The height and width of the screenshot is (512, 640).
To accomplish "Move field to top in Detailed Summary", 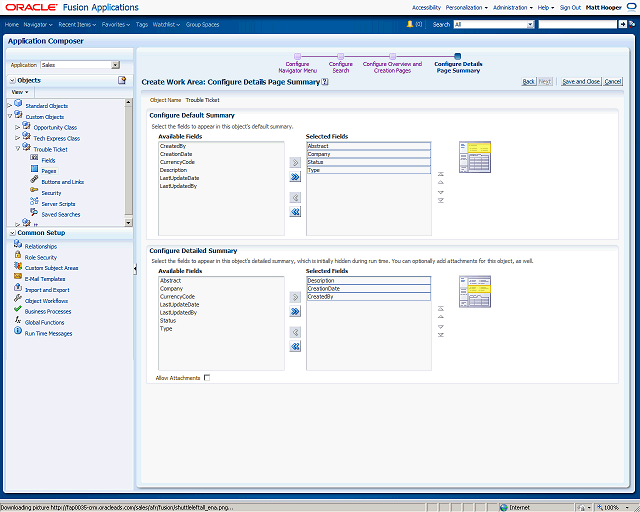I will pyautogui.click(x=441, y=309).
